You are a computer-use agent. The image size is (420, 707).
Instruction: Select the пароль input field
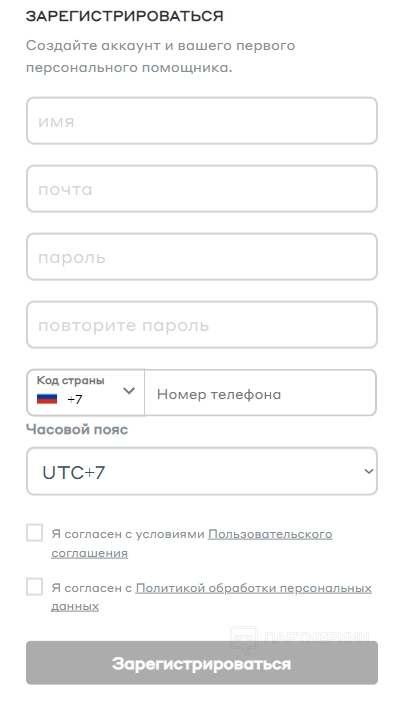pos(202,257)
